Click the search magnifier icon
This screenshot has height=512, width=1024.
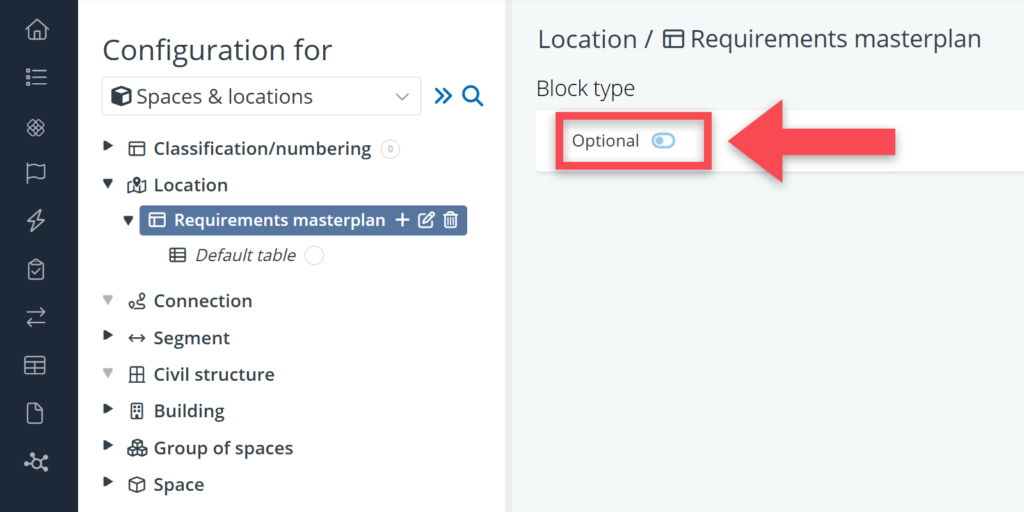click(x=473, y=96)
